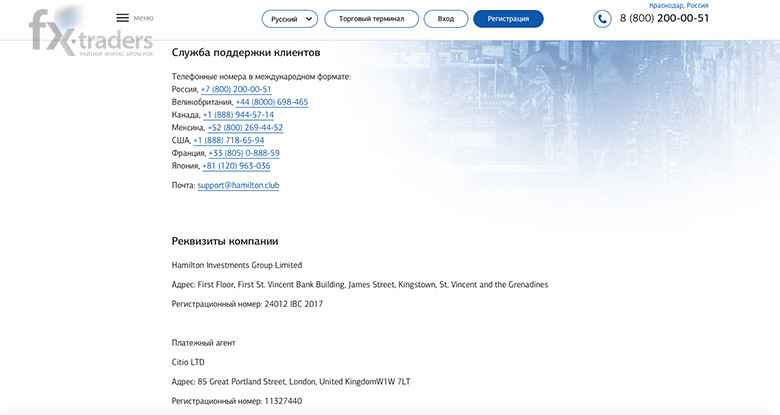Click the Вход login button

446,19
